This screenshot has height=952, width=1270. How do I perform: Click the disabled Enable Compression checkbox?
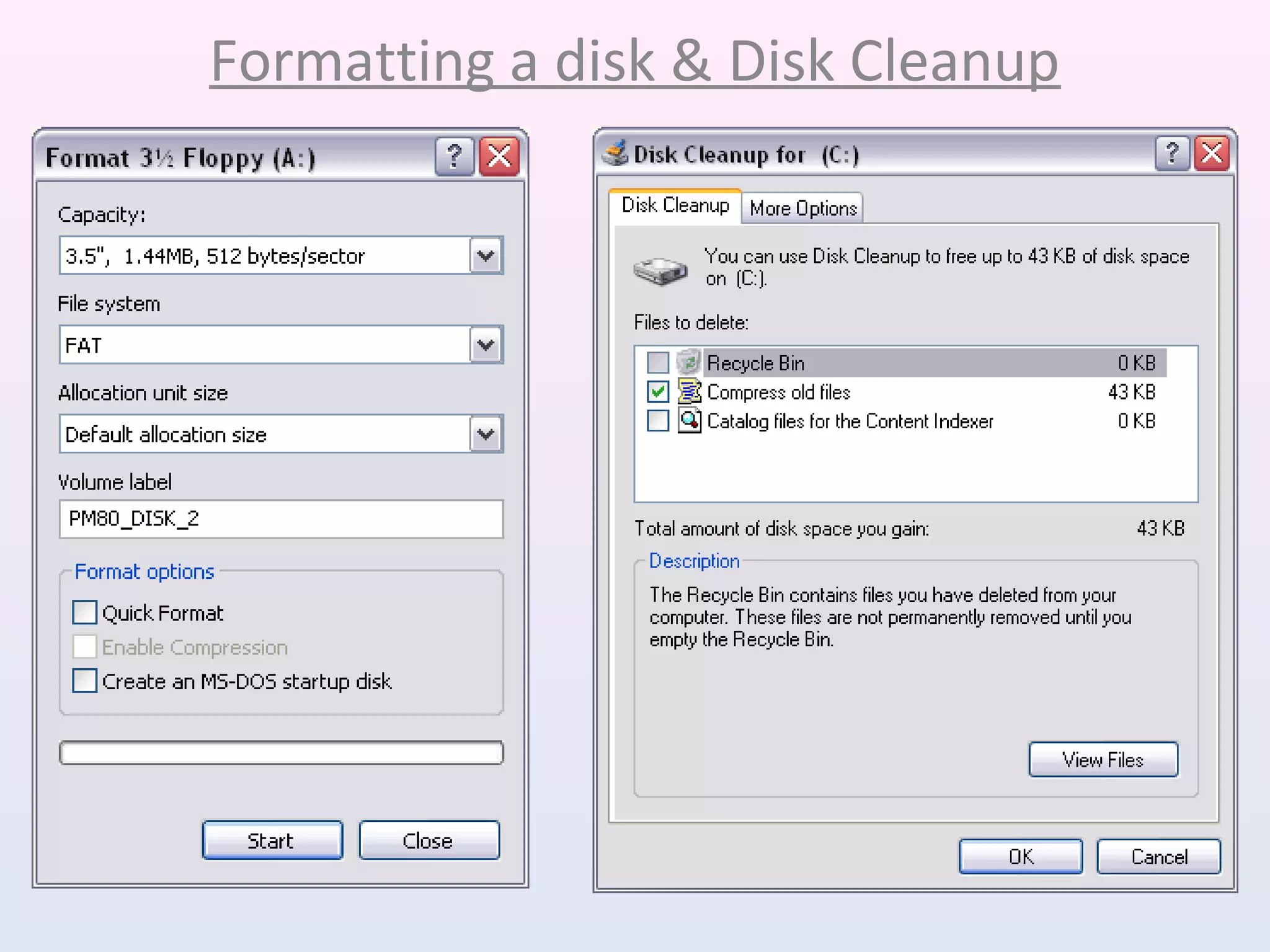[x=84, y=646]
